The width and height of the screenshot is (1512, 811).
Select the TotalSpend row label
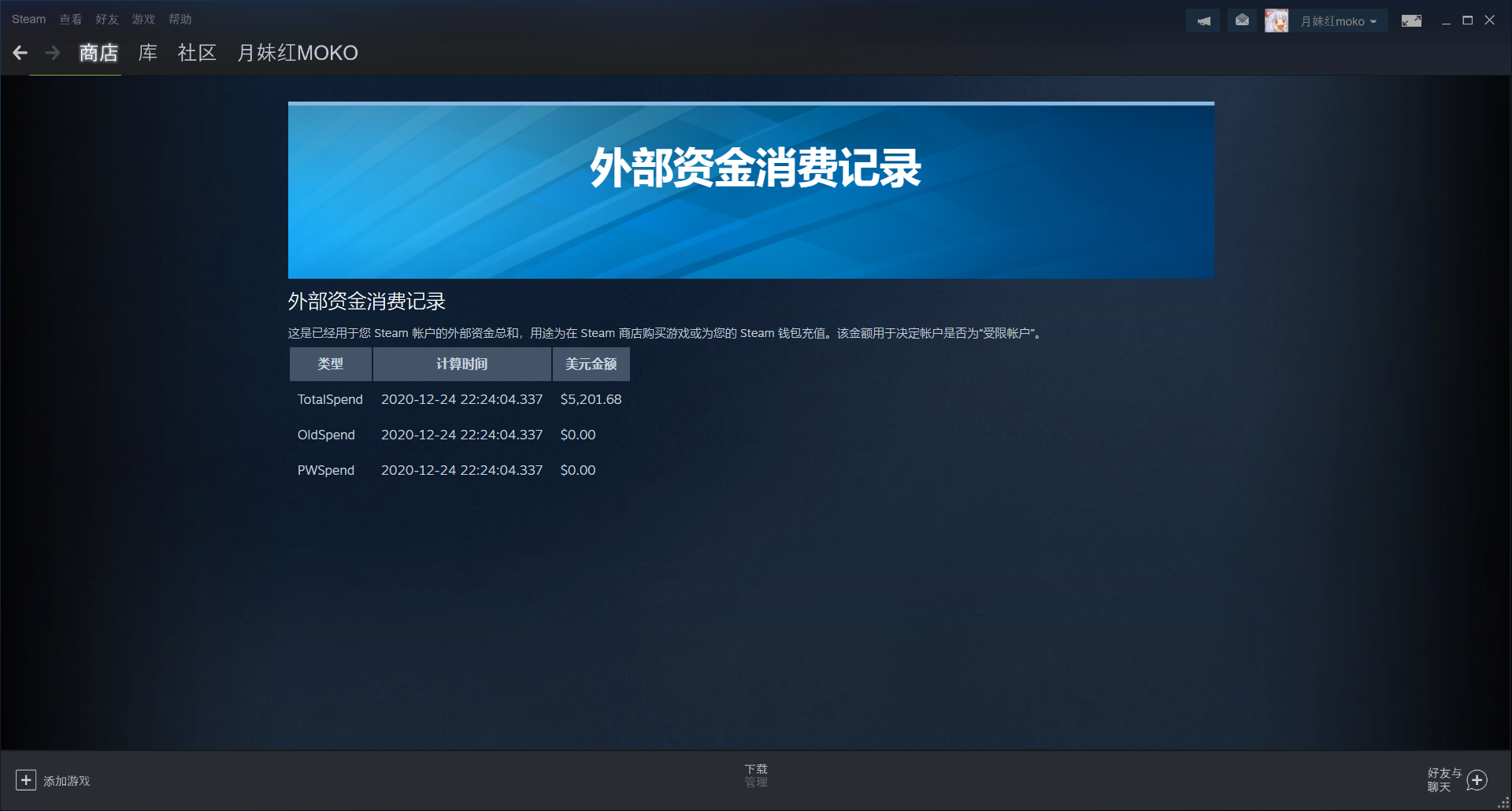tap(330, 399)
